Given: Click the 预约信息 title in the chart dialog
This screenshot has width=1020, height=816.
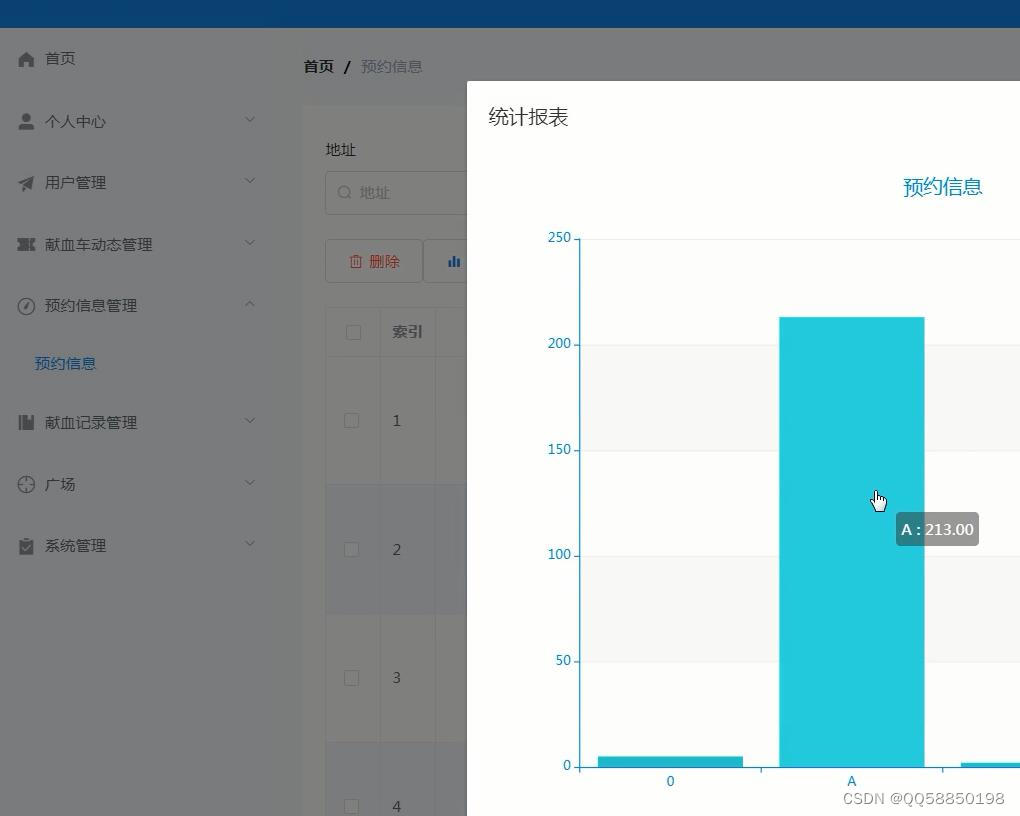Looking at the screenshot, I should click(x=941, y=187).
